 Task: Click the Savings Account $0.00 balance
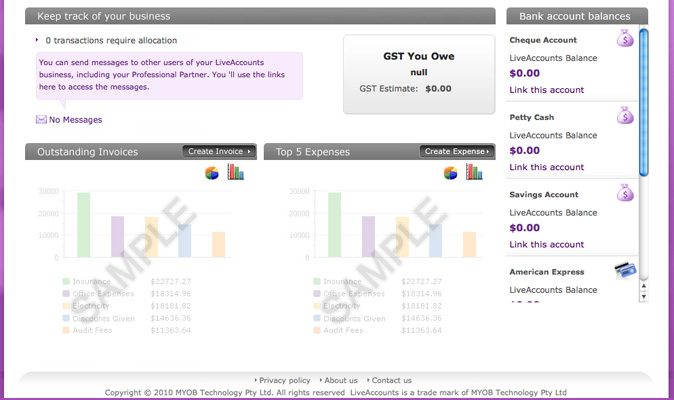coord(524,228)
